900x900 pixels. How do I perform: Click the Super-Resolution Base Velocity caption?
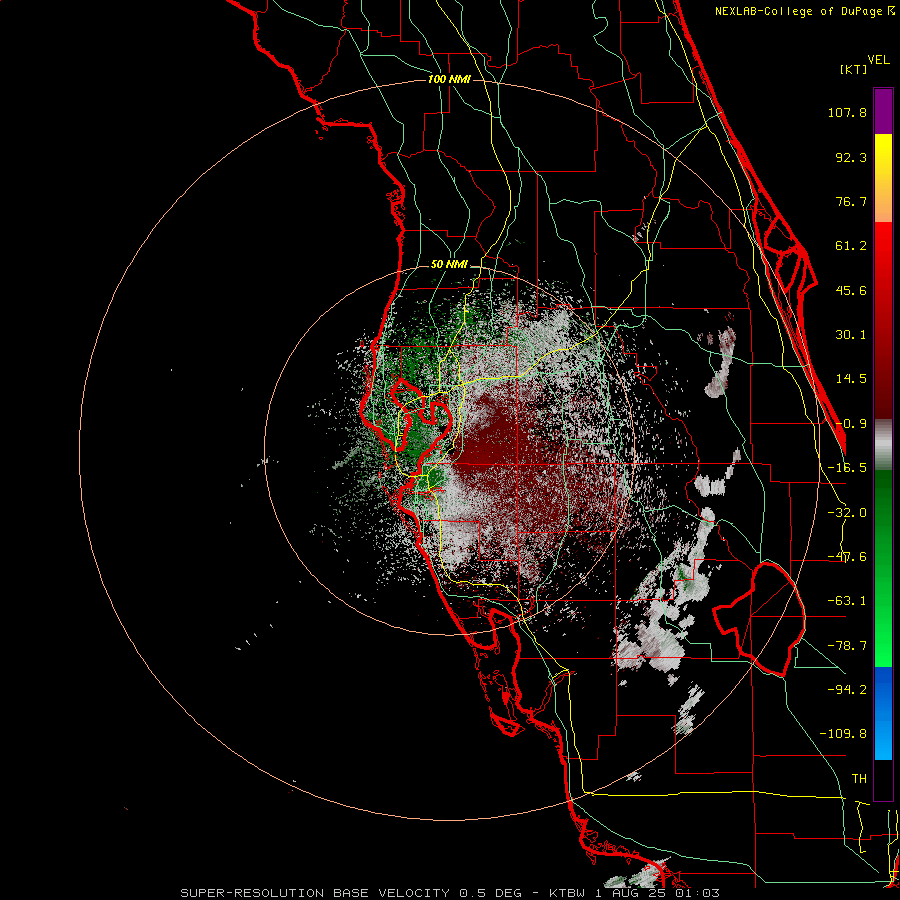click(x=449, y=893)
